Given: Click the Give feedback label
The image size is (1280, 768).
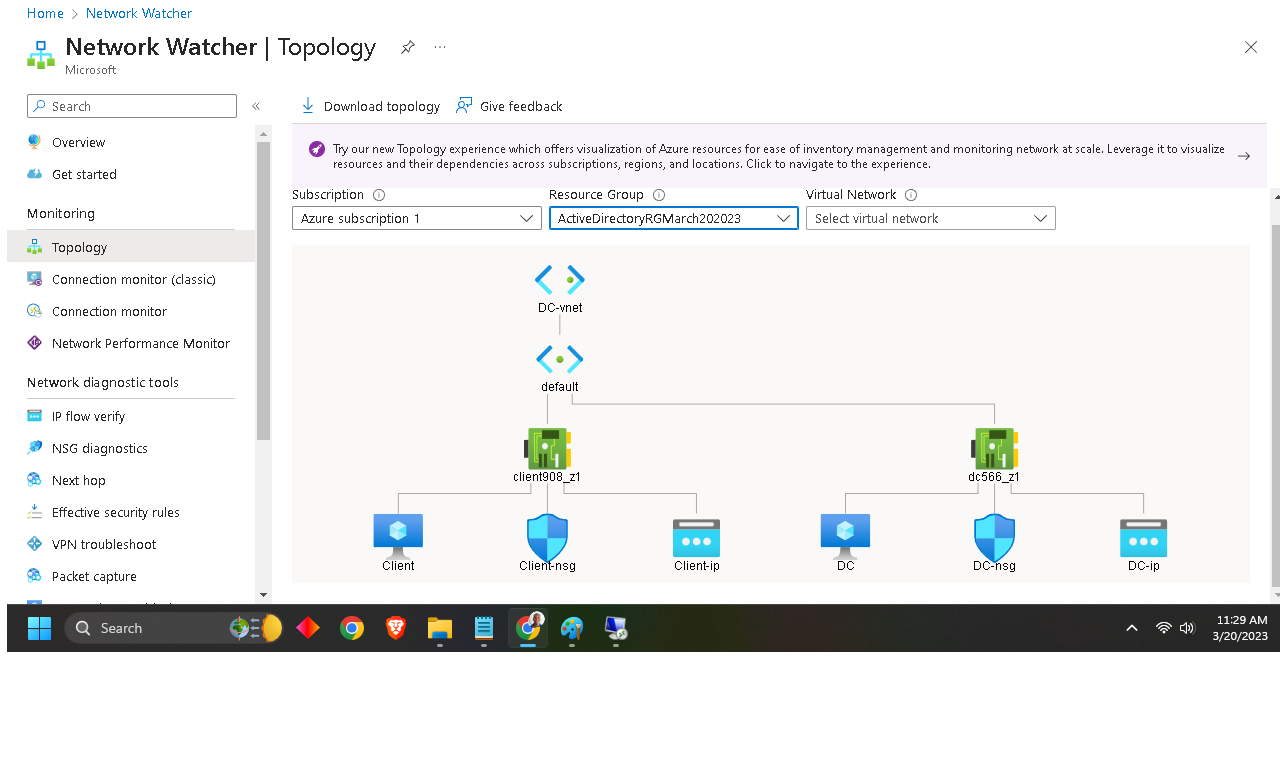Looking at the screenshot, I should pos(521,106).
